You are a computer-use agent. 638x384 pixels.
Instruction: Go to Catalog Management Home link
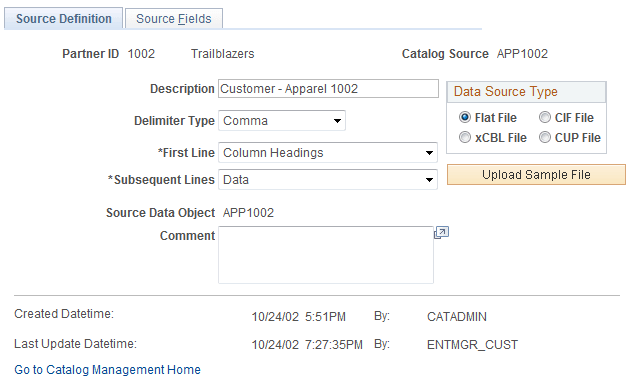tap(107, 369)
